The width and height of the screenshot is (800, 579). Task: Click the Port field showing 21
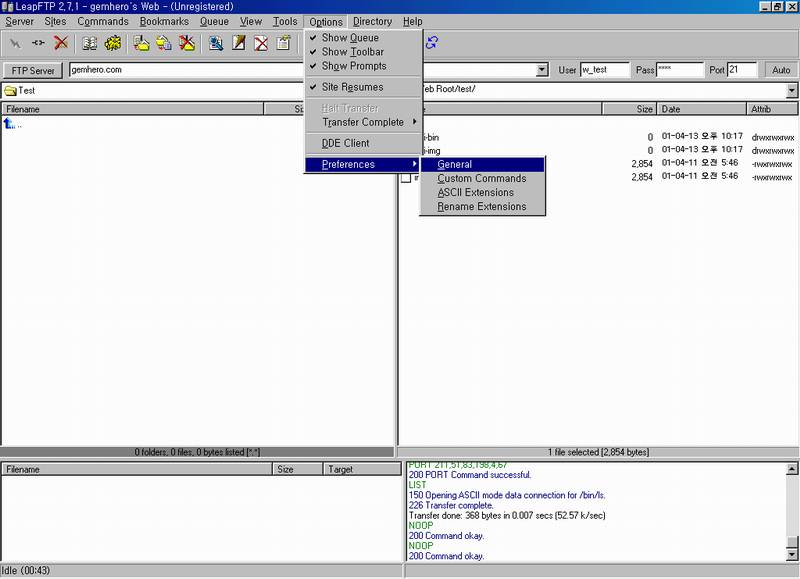(x=742, y=70)
